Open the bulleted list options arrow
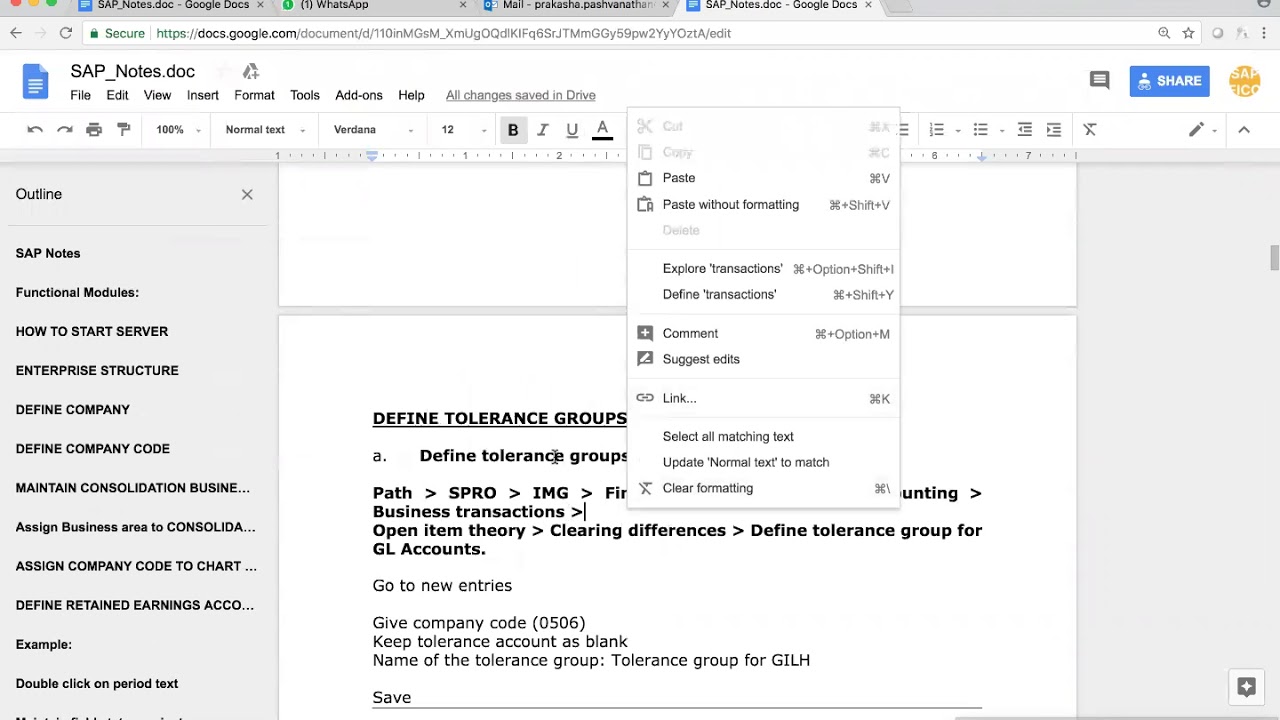 (x=1002, y=130)
